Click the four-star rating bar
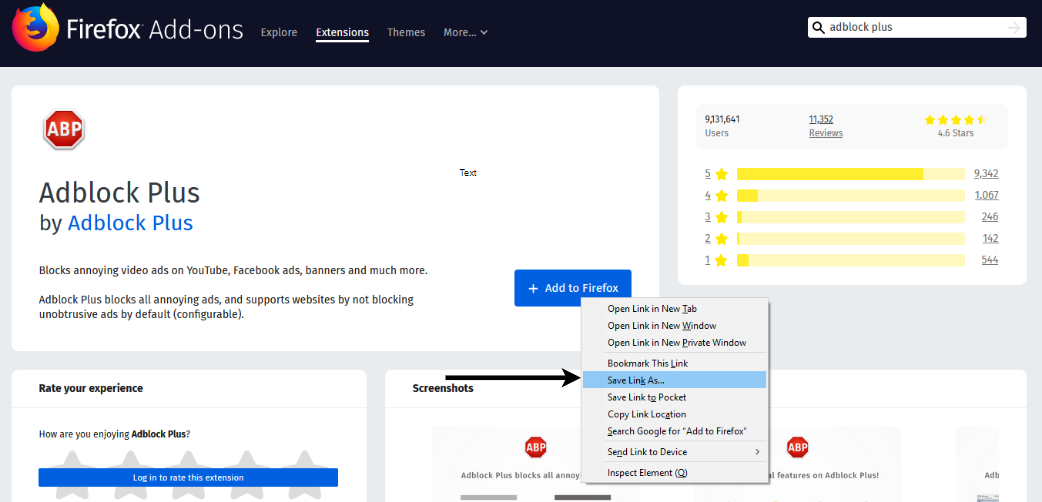Screen dimensions: 1042x502 tap(851, 195)
